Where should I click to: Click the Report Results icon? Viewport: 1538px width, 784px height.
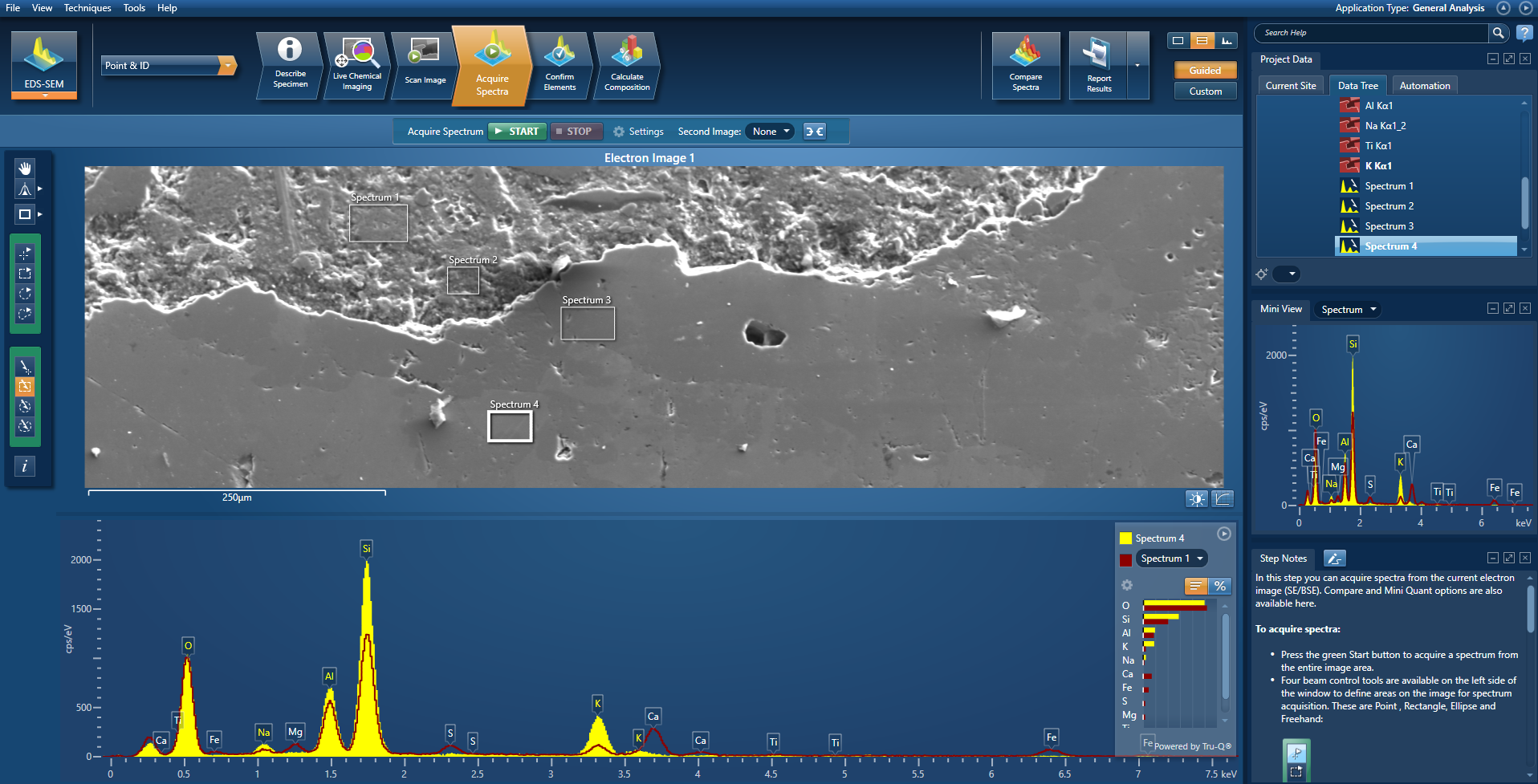[1098, 65]
